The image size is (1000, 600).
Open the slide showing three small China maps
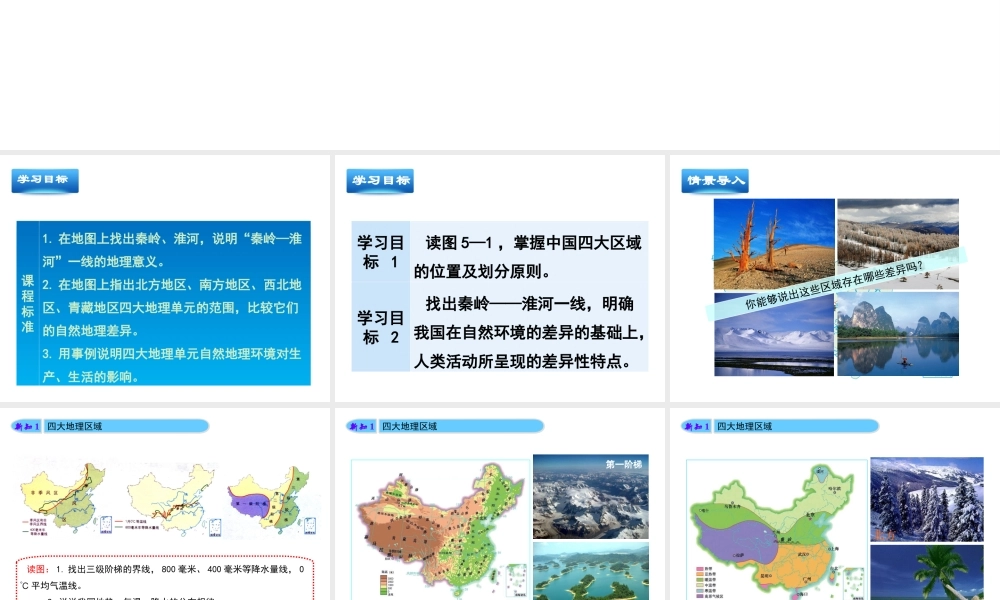(165, 504)
